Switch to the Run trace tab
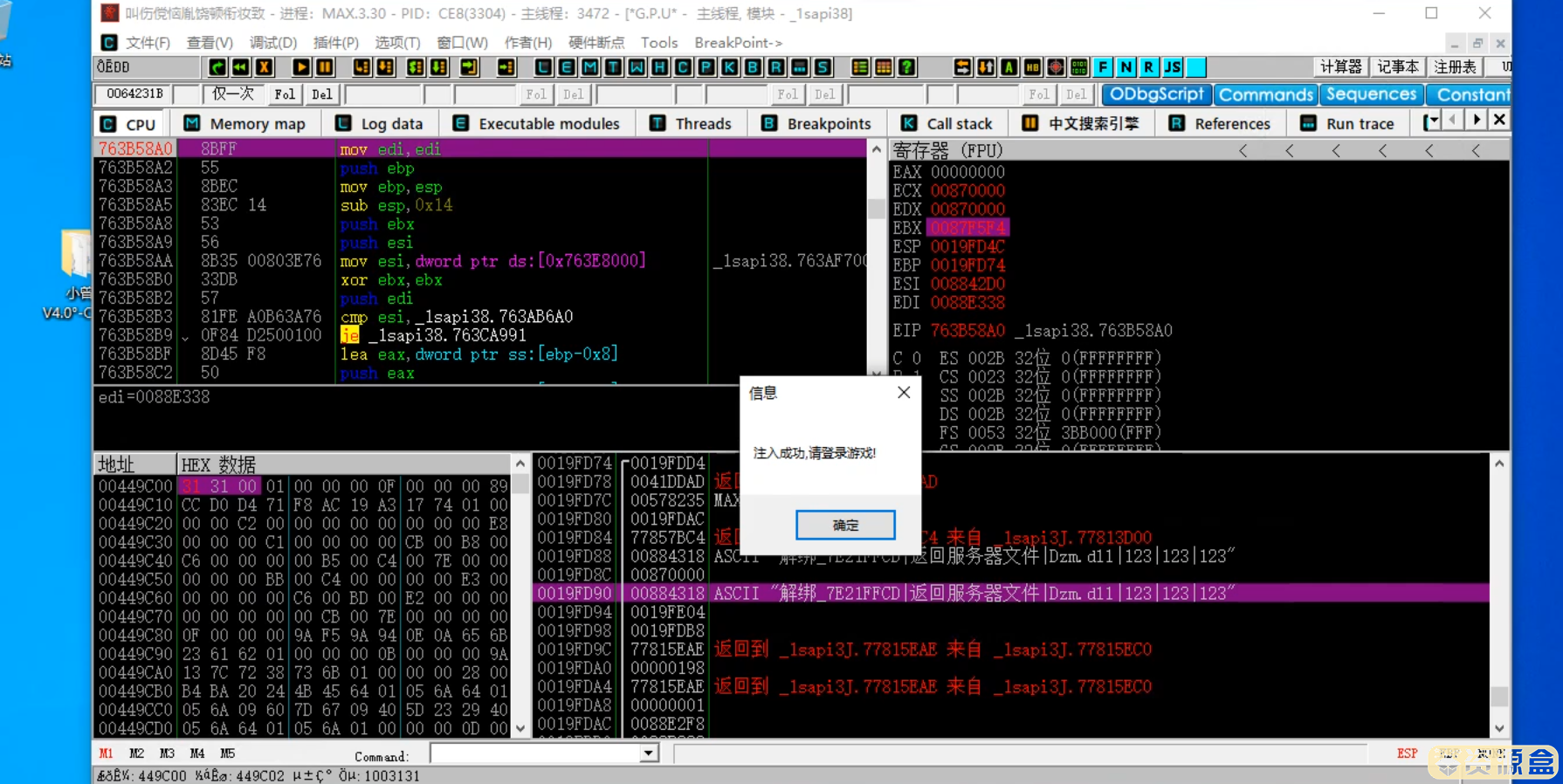Viewport: 1563px width, 784px height. [x=1348, y=124]
